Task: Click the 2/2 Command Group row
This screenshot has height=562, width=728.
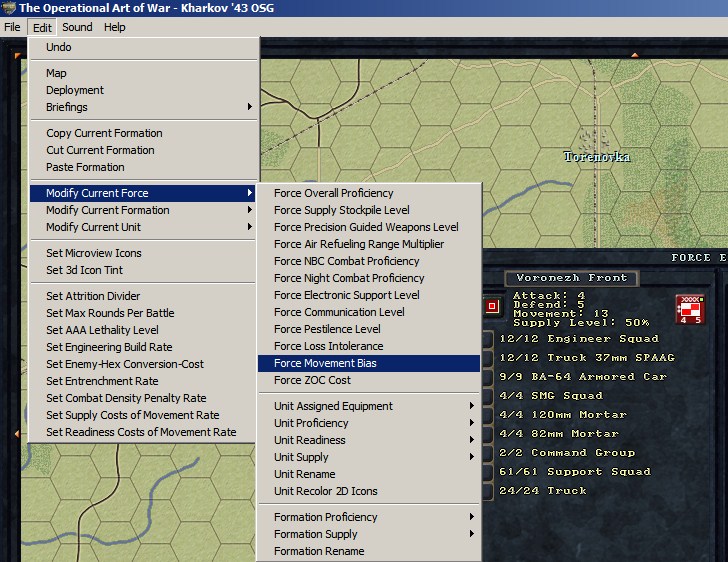Action: [567, 452]
